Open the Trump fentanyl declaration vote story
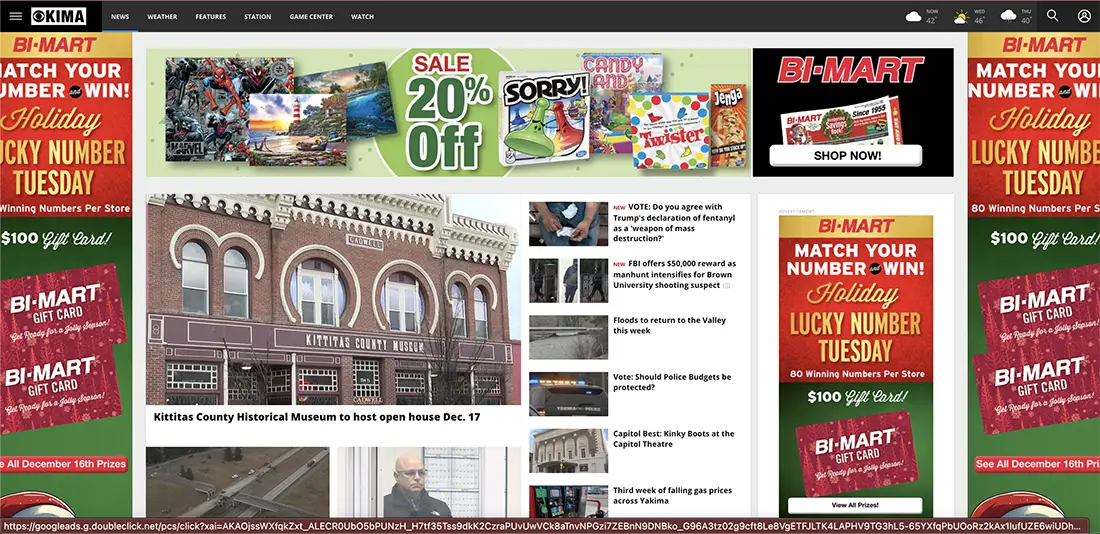 pyautogui.click(x=673, y=222)
